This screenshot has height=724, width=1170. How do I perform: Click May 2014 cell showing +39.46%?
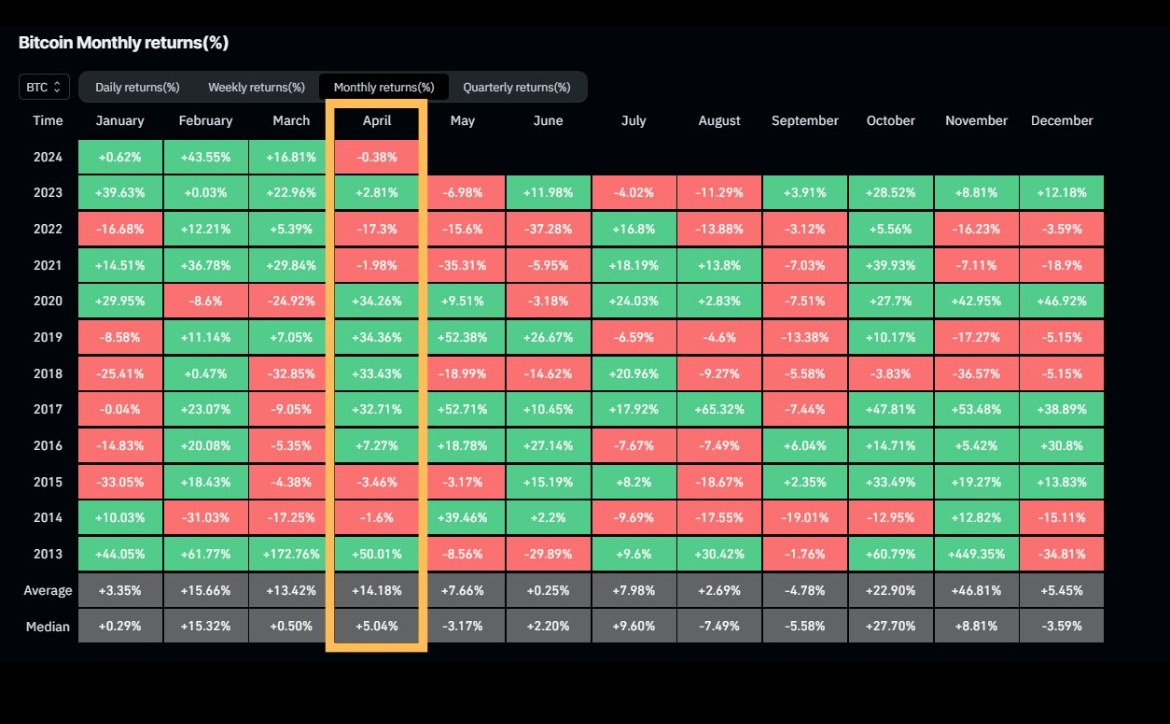[x=463, y=517]
